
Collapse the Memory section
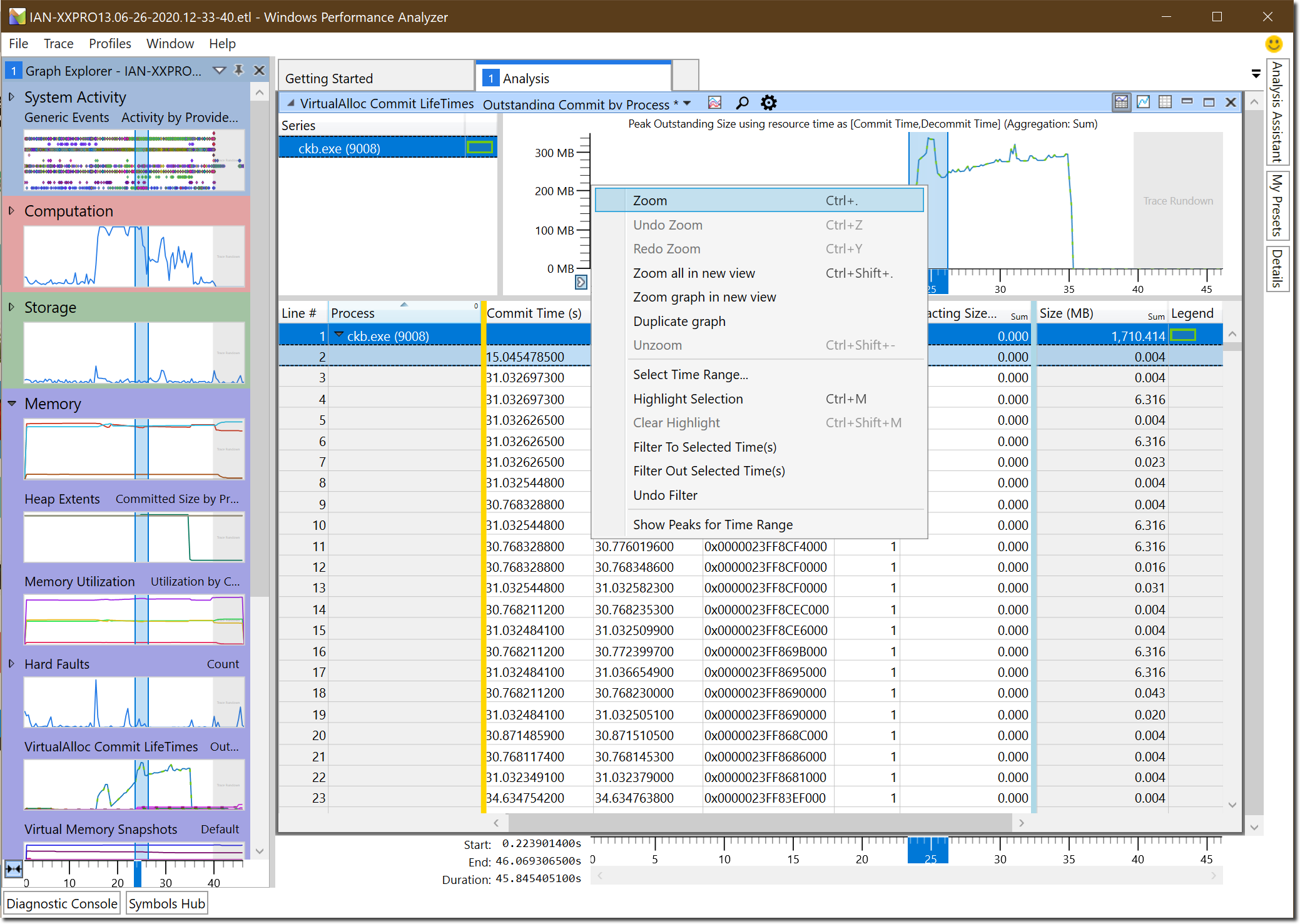[x=11, y=404]
